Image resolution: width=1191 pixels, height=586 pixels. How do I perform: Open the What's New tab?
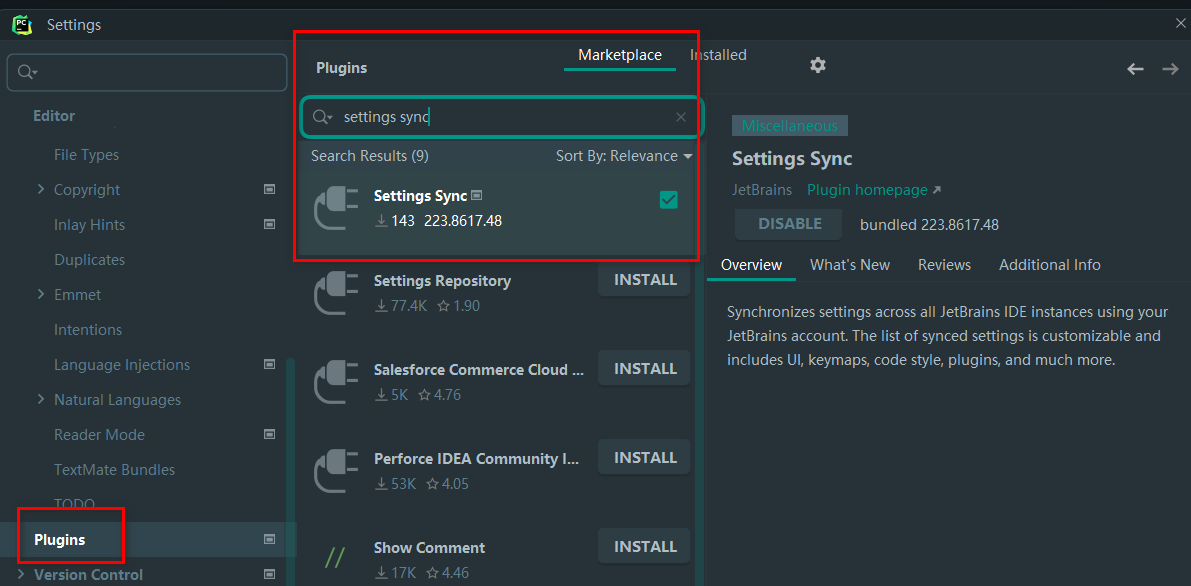pyautogui.click(x=850, y=265)
